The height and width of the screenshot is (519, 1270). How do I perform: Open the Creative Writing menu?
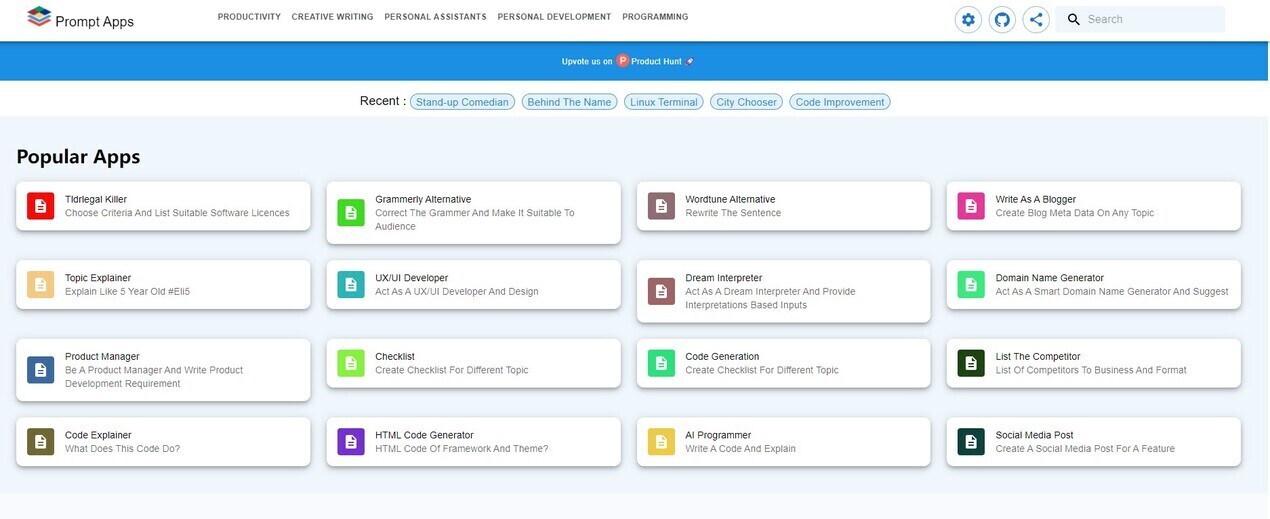(x=332, y=17)
